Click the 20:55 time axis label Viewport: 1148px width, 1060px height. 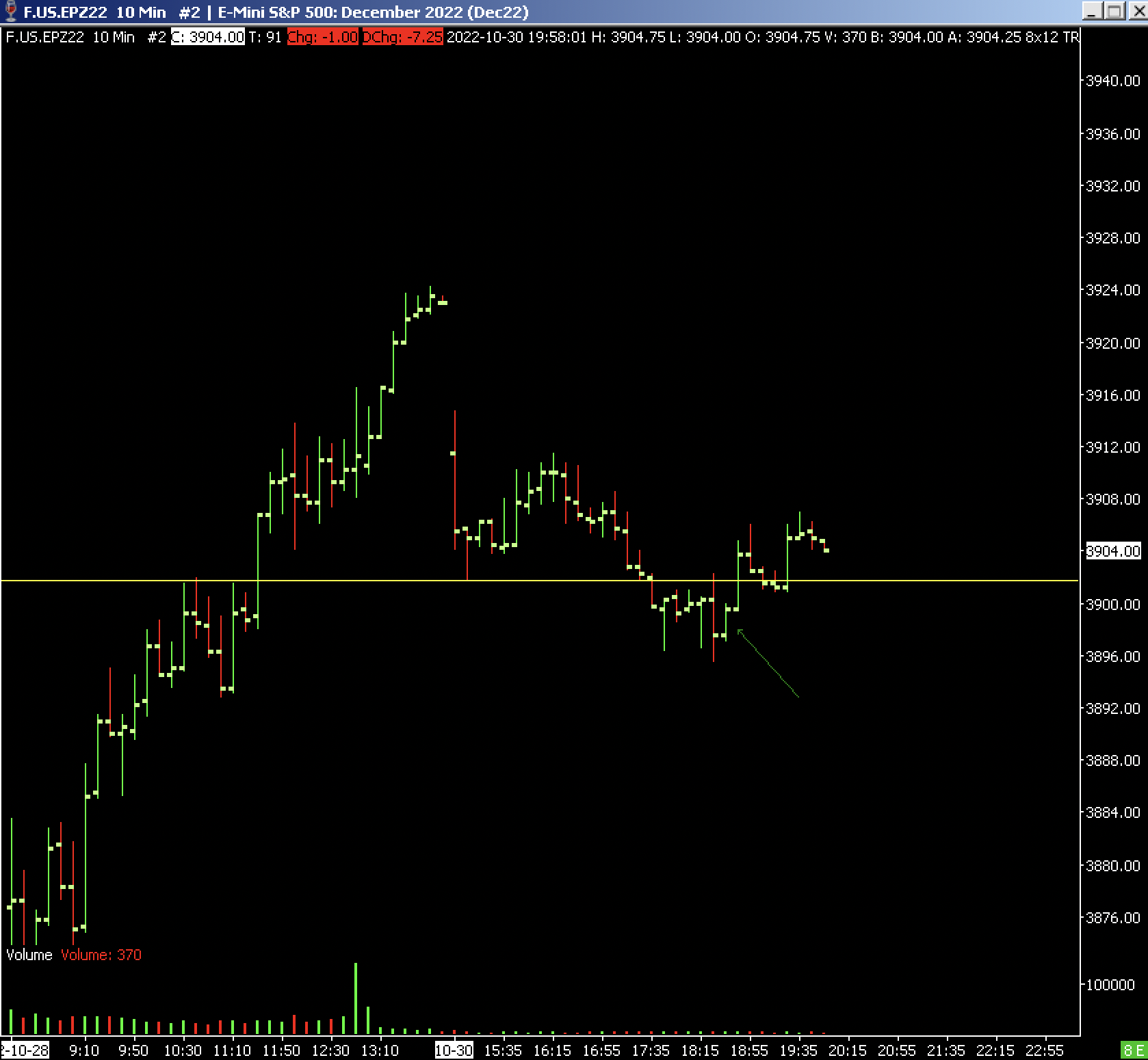[x=897, y=1050]
